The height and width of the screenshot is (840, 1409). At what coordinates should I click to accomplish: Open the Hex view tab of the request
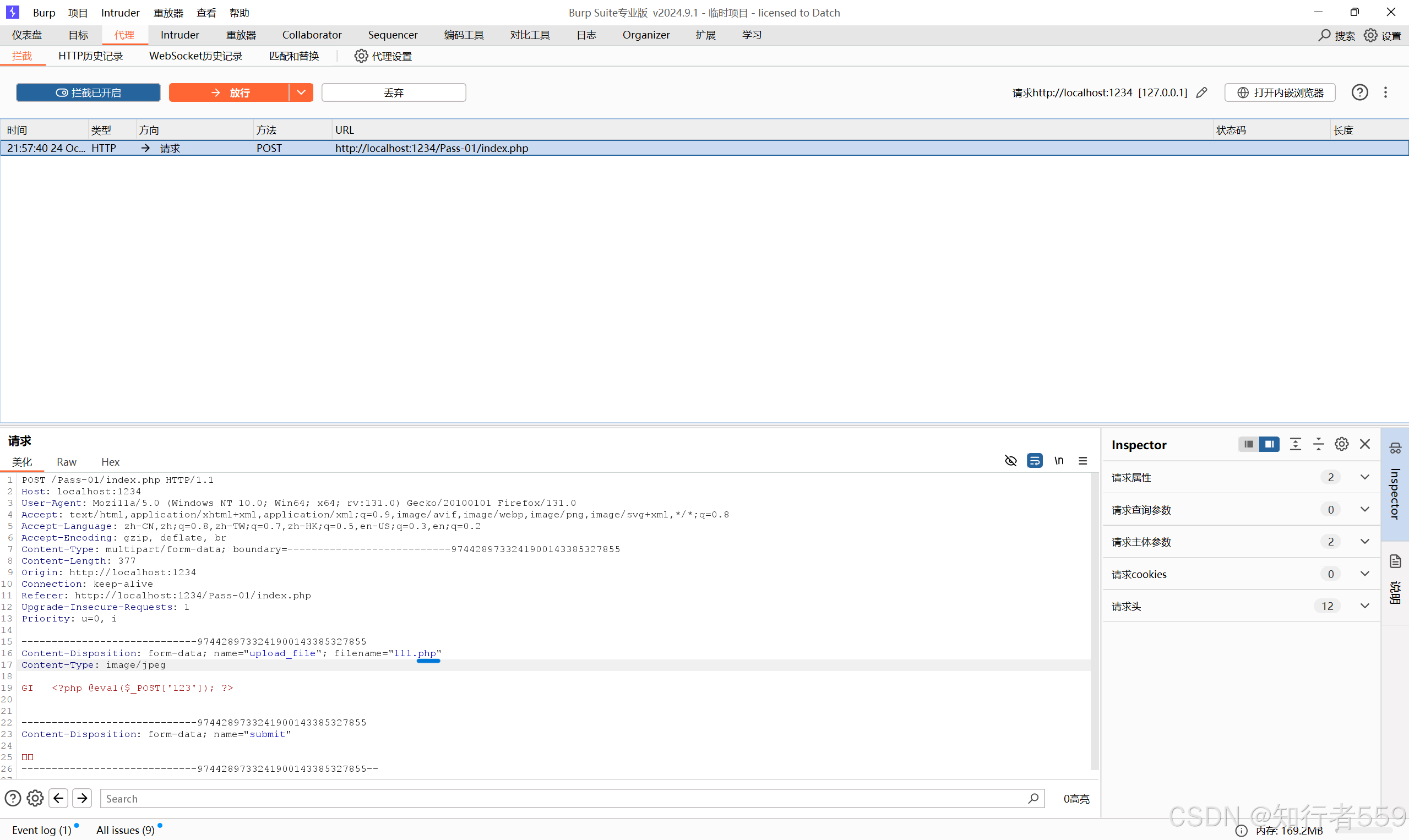(x=110, y=462)
